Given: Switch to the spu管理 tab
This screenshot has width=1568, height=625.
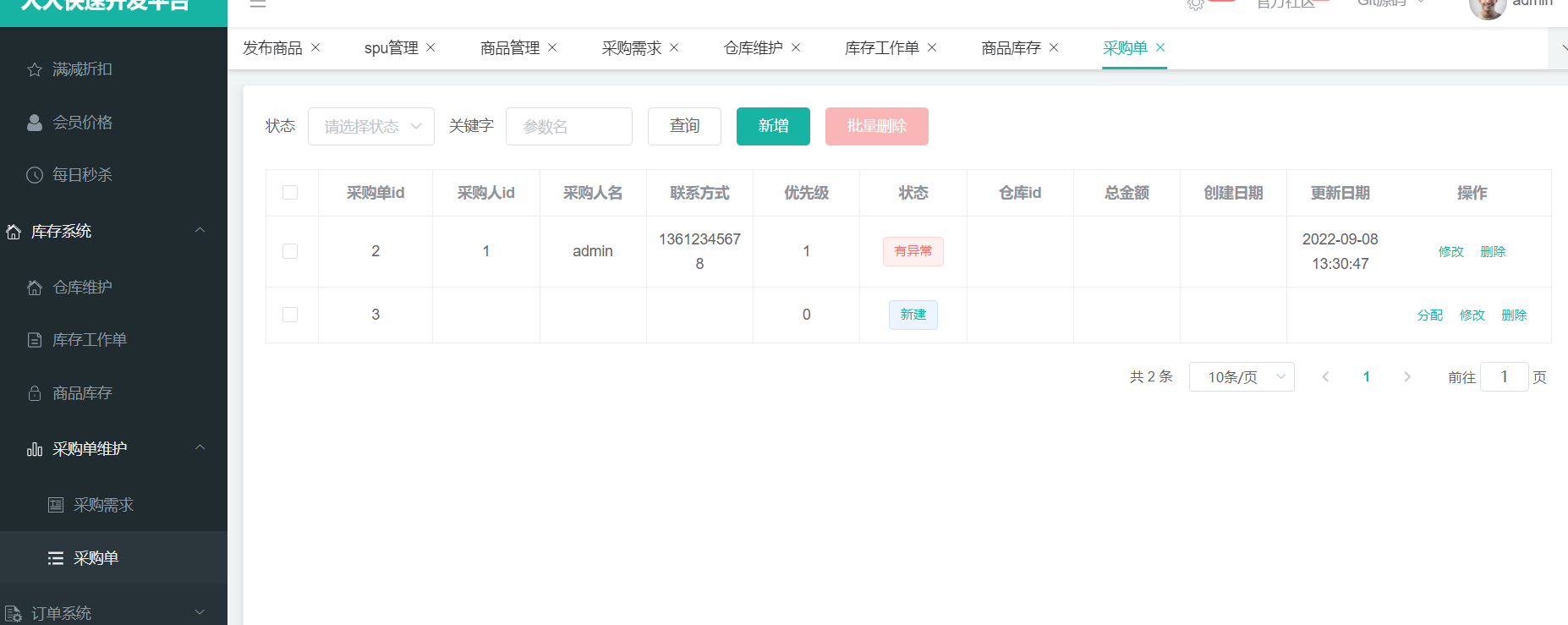Looking at the screenshot, I should pyautogui.click(x=391, y=48).
